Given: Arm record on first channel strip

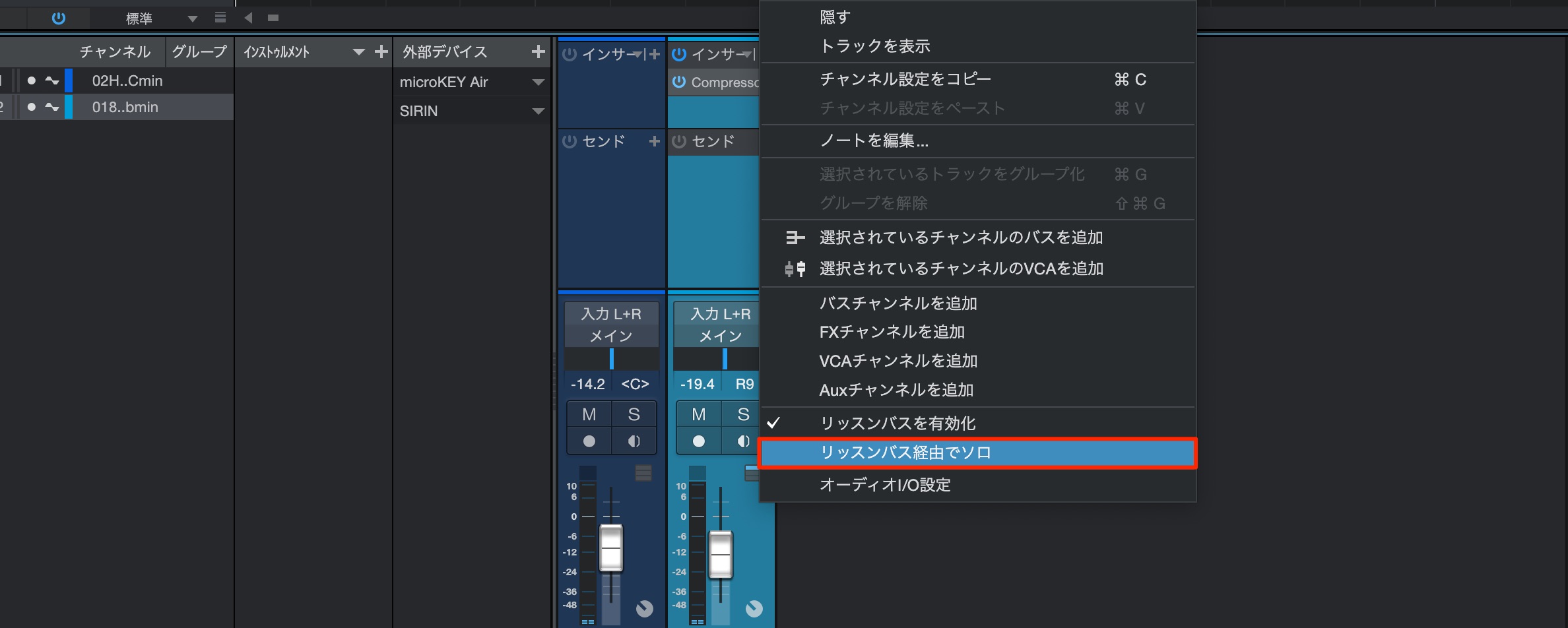Looking at the screenshot, I should [x=589, y=441].
